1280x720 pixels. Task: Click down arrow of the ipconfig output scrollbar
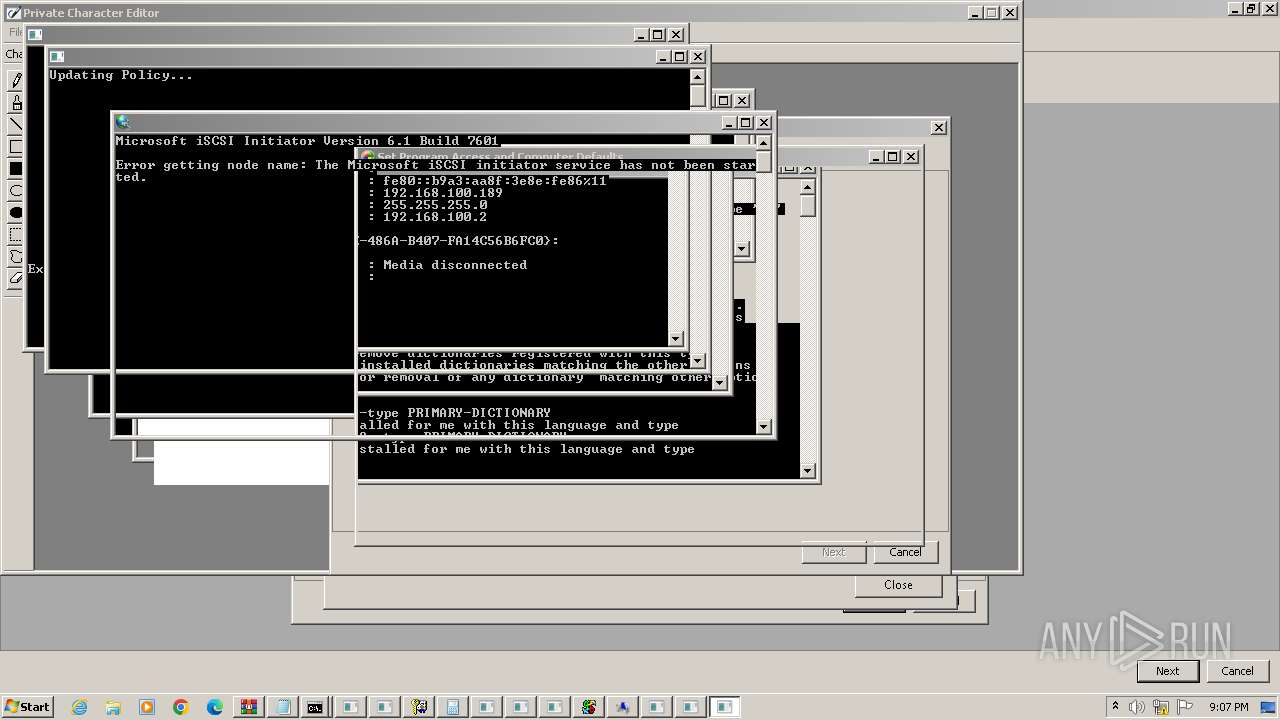click(x=675, y=339)
